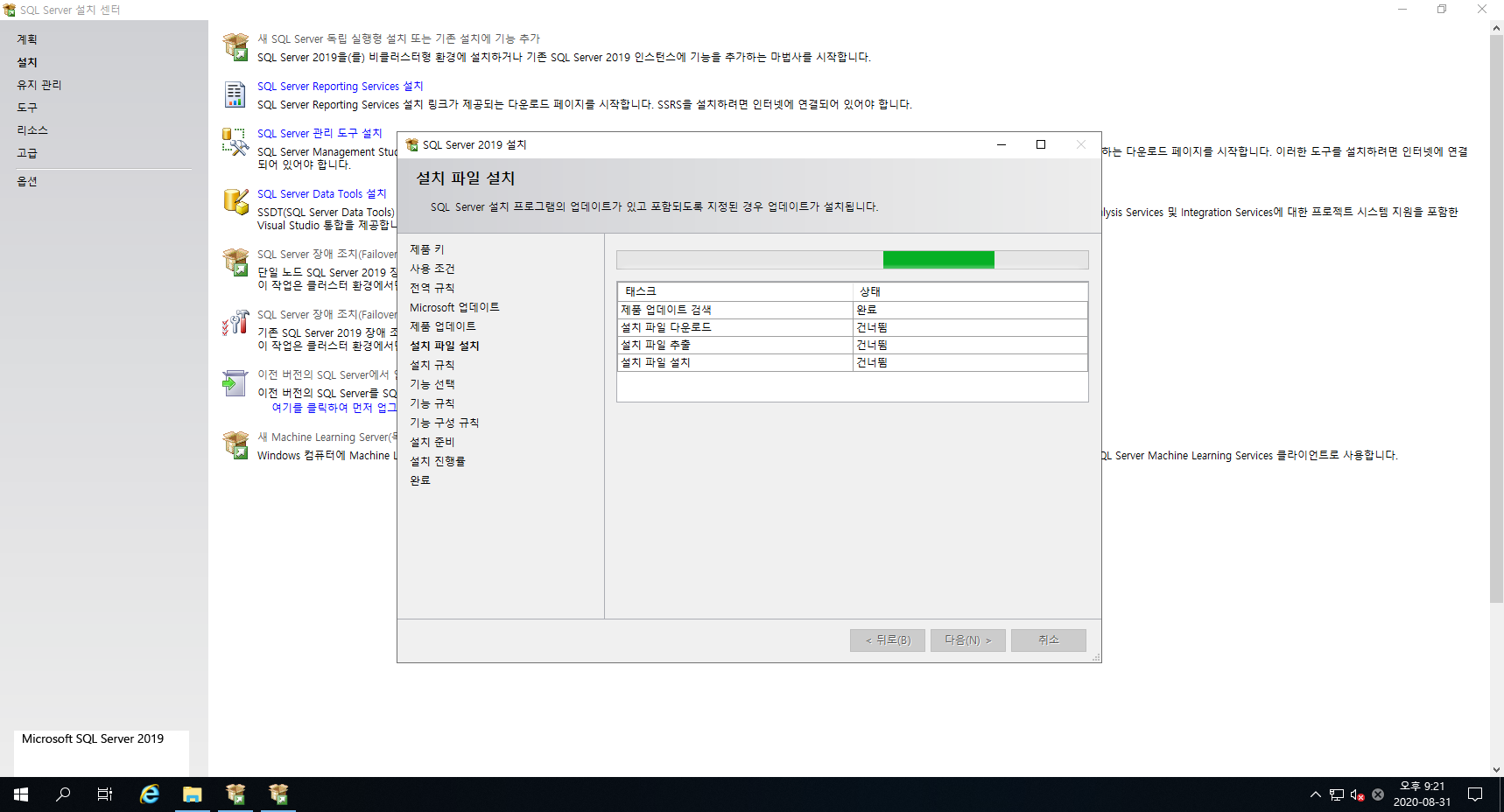Open the notification center icon
Image resolution: width=1504 pixels, height=812 pixels.
click(1475, 794)
